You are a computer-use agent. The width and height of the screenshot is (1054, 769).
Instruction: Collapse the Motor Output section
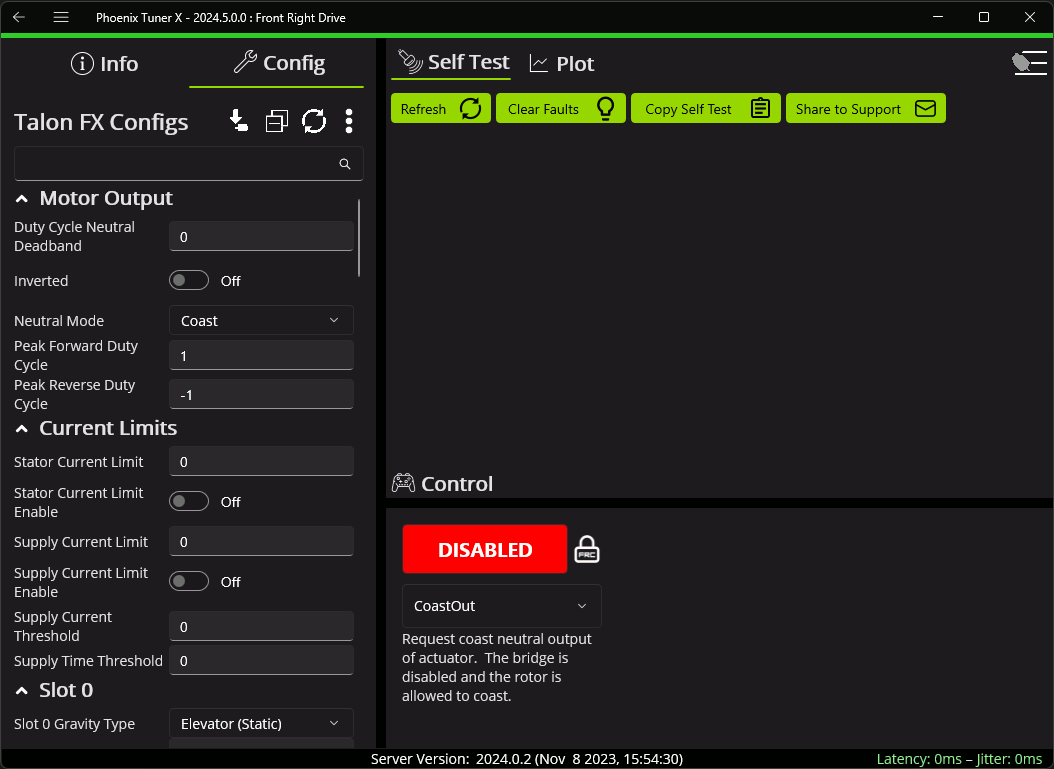pos(22,198)
